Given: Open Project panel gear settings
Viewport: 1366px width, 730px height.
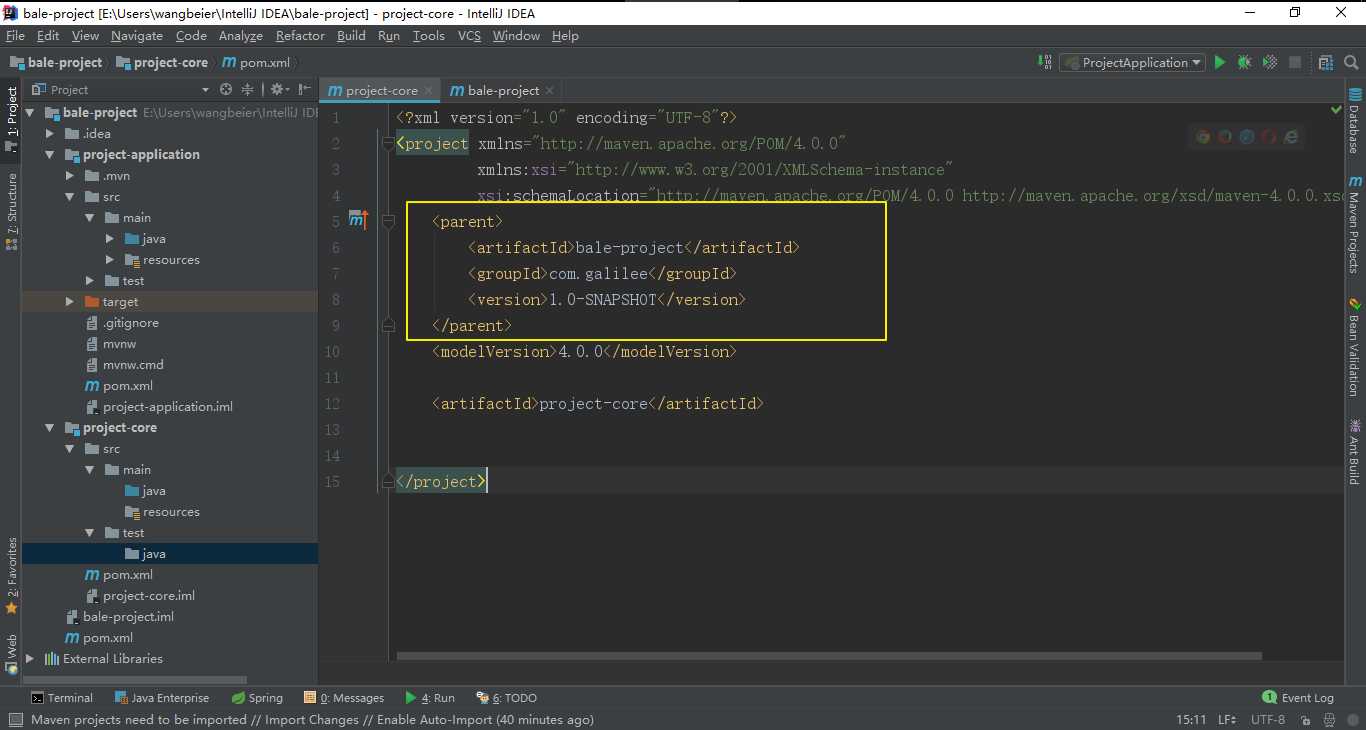Looking at the screenshot, I should pyautogui.click(x=277, y=89).
